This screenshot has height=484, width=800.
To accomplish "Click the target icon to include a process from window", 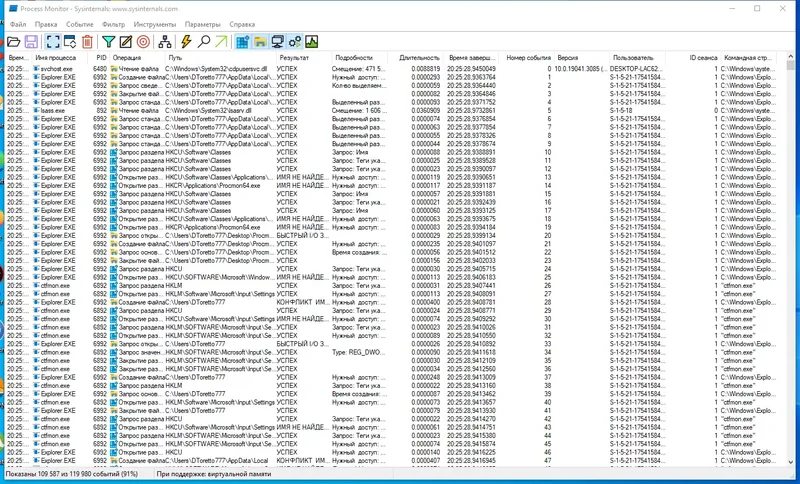I will 144,42.
